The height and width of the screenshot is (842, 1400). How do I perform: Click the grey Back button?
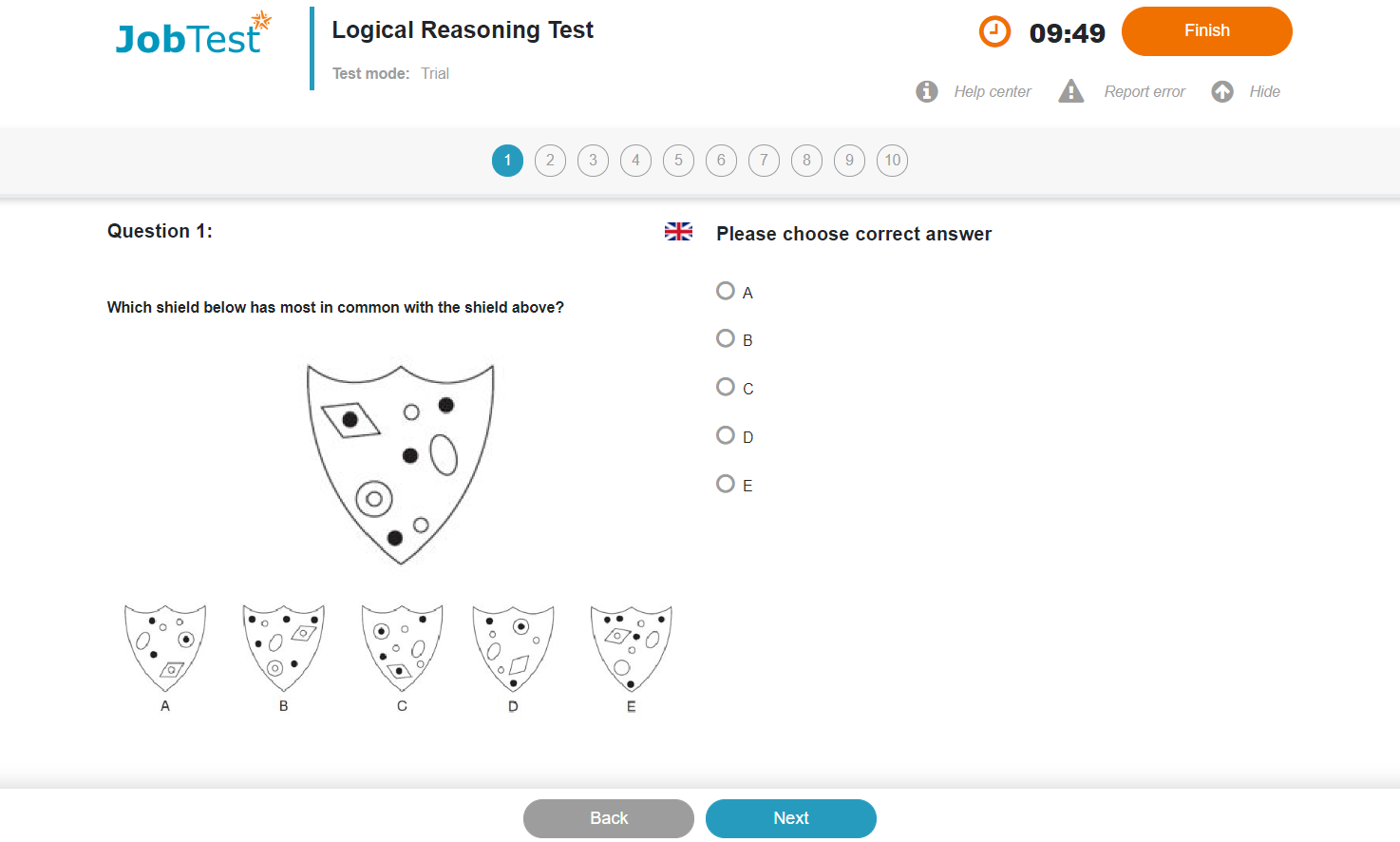coord(608,818)
